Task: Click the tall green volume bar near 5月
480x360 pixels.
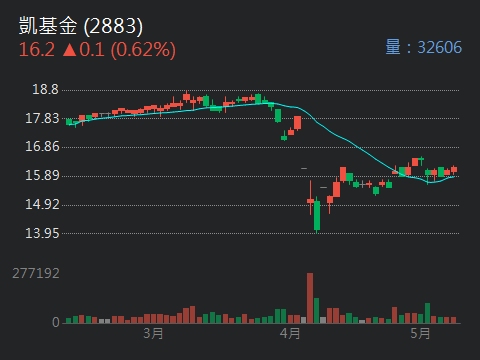Action: [427, 313]
